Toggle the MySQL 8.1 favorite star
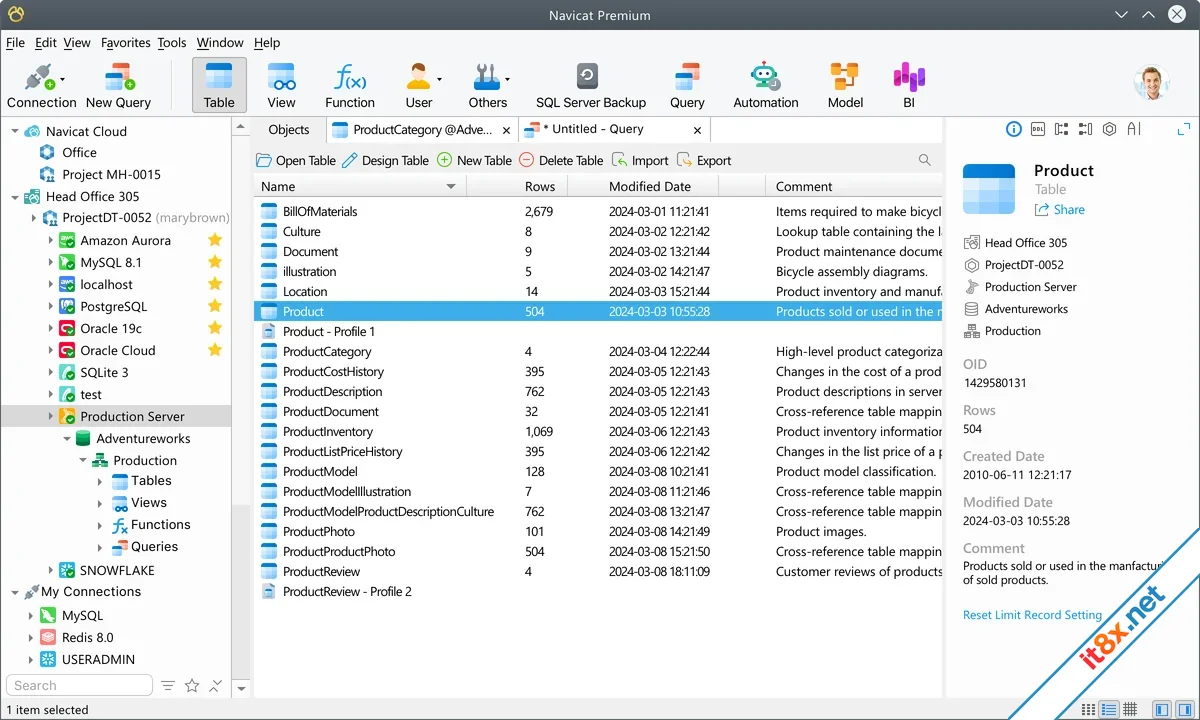1200x720 pixels. tap(214, 262)
